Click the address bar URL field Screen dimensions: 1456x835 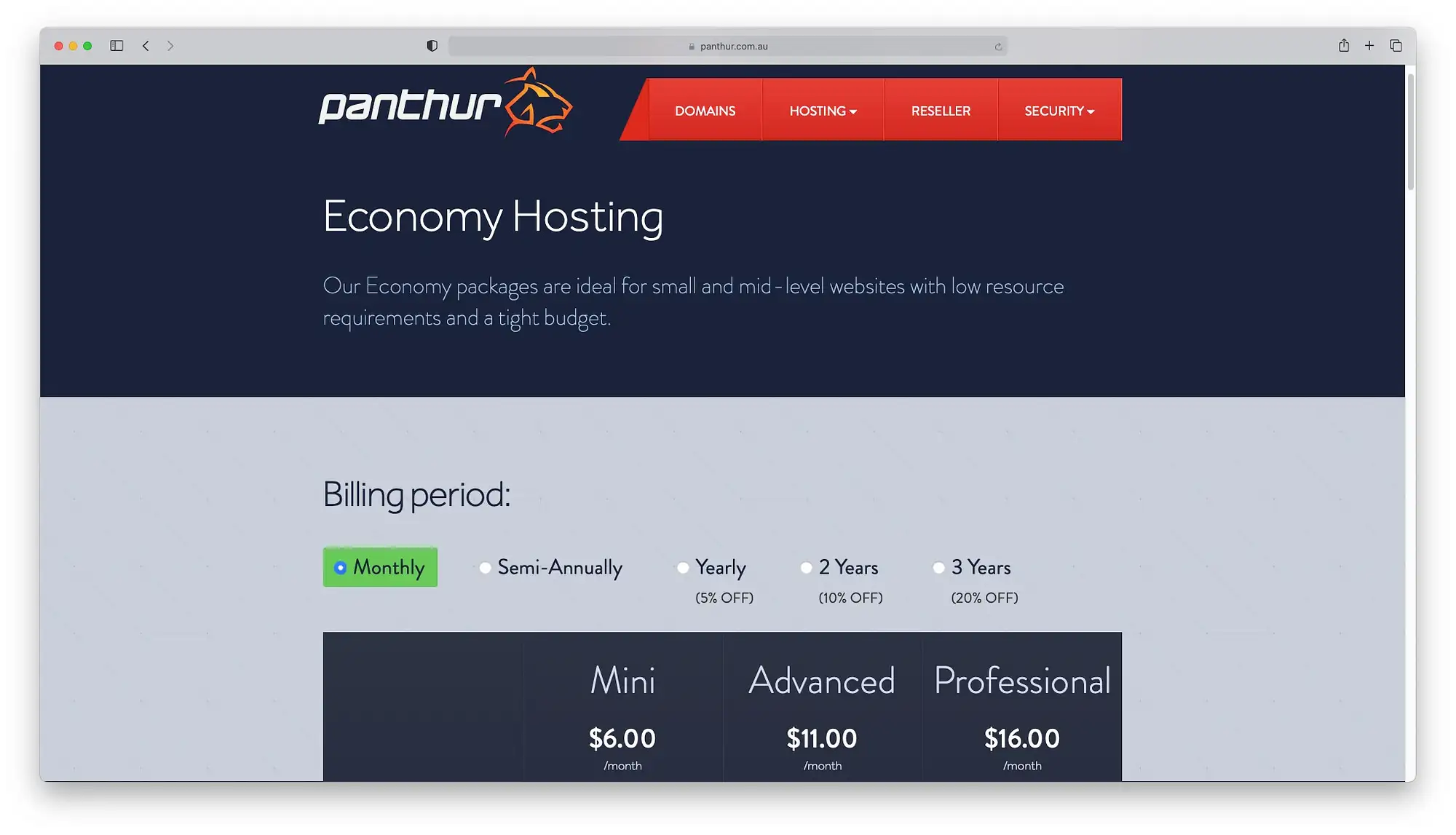728,46
